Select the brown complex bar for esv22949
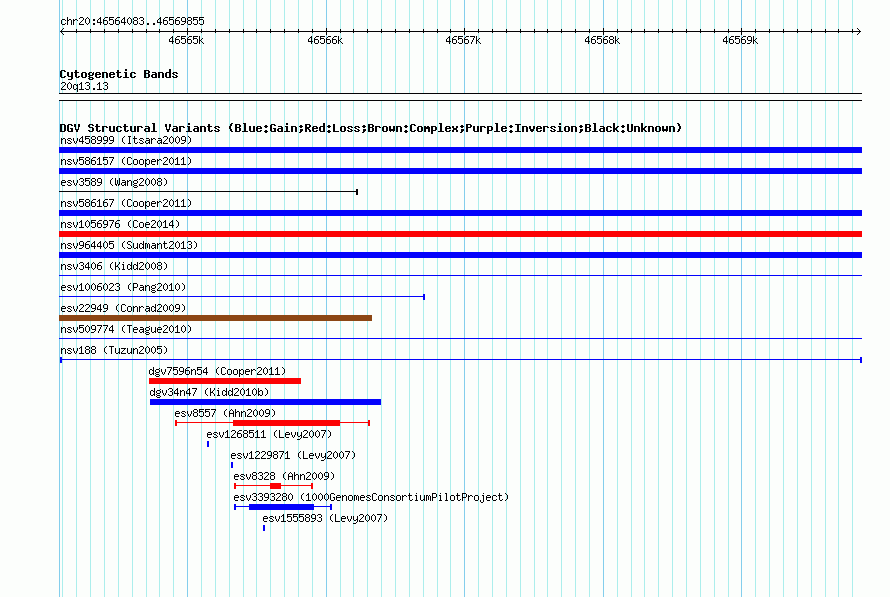Screen dimensions: 890x597 [216, 318]
